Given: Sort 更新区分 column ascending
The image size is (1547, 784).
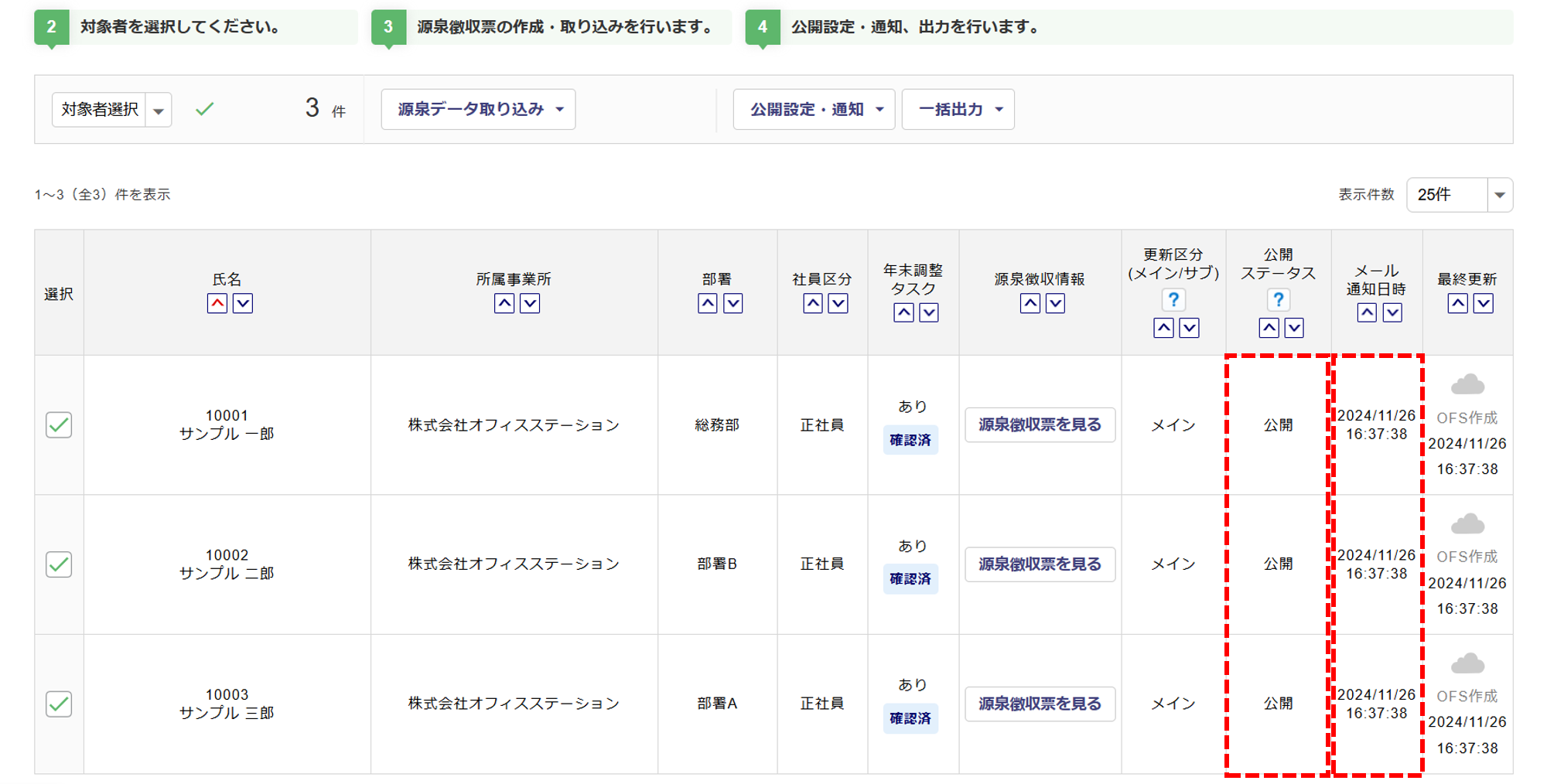Looking at the screenshot, I should 1164,329.
